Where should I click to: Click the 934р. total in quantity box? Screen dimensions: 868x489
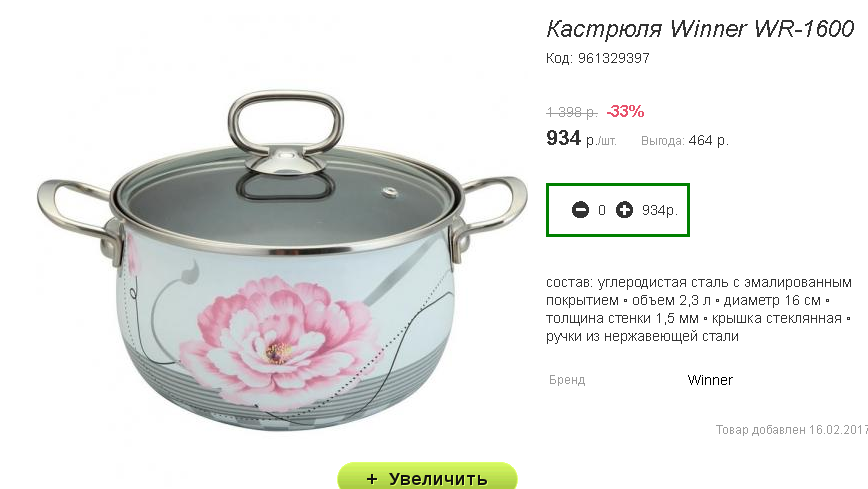tap(660, 210)
